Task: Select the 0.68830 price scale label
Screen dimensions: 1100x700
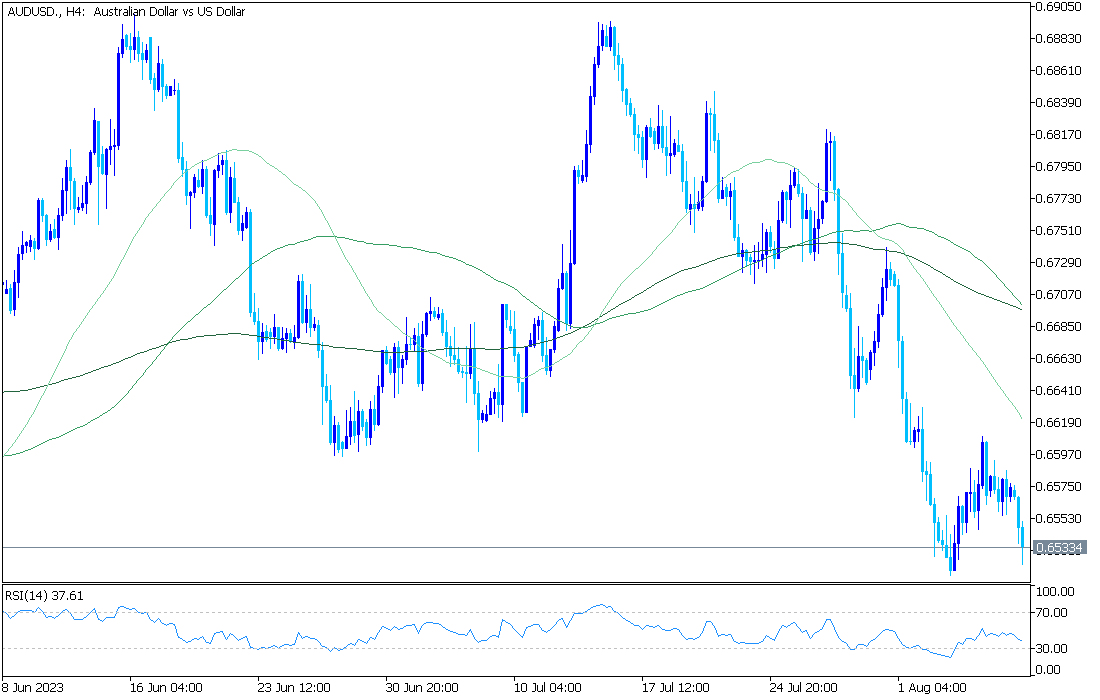Action: (x=1059, y=39)
